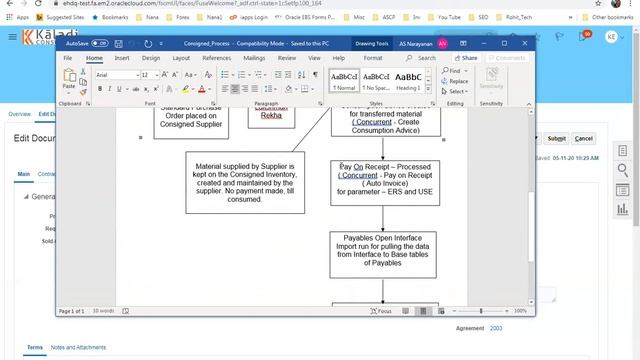
Task: Open the Select dropdown in Editing
Action: [x=455, y=91]
